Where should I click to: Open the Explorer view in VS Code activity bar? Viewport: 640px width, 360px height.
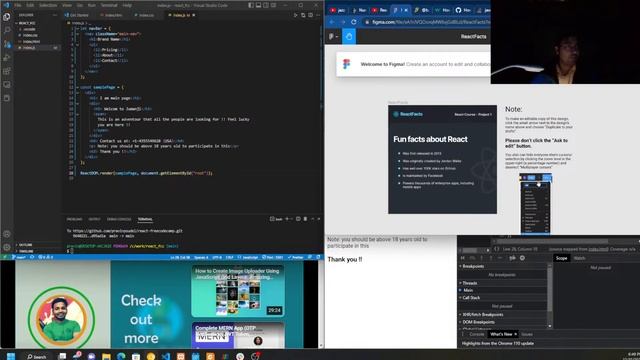[7, 17]
